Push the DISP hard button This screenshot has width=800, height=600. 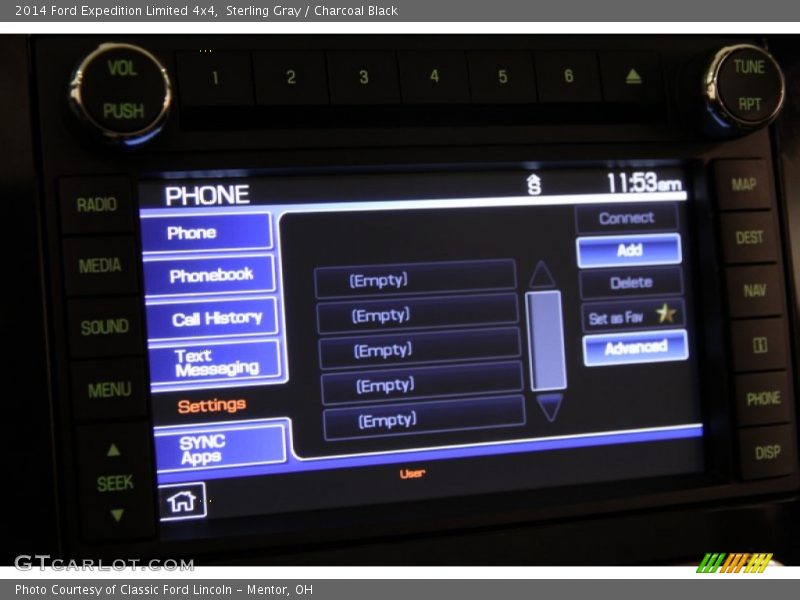coord(767,452)
